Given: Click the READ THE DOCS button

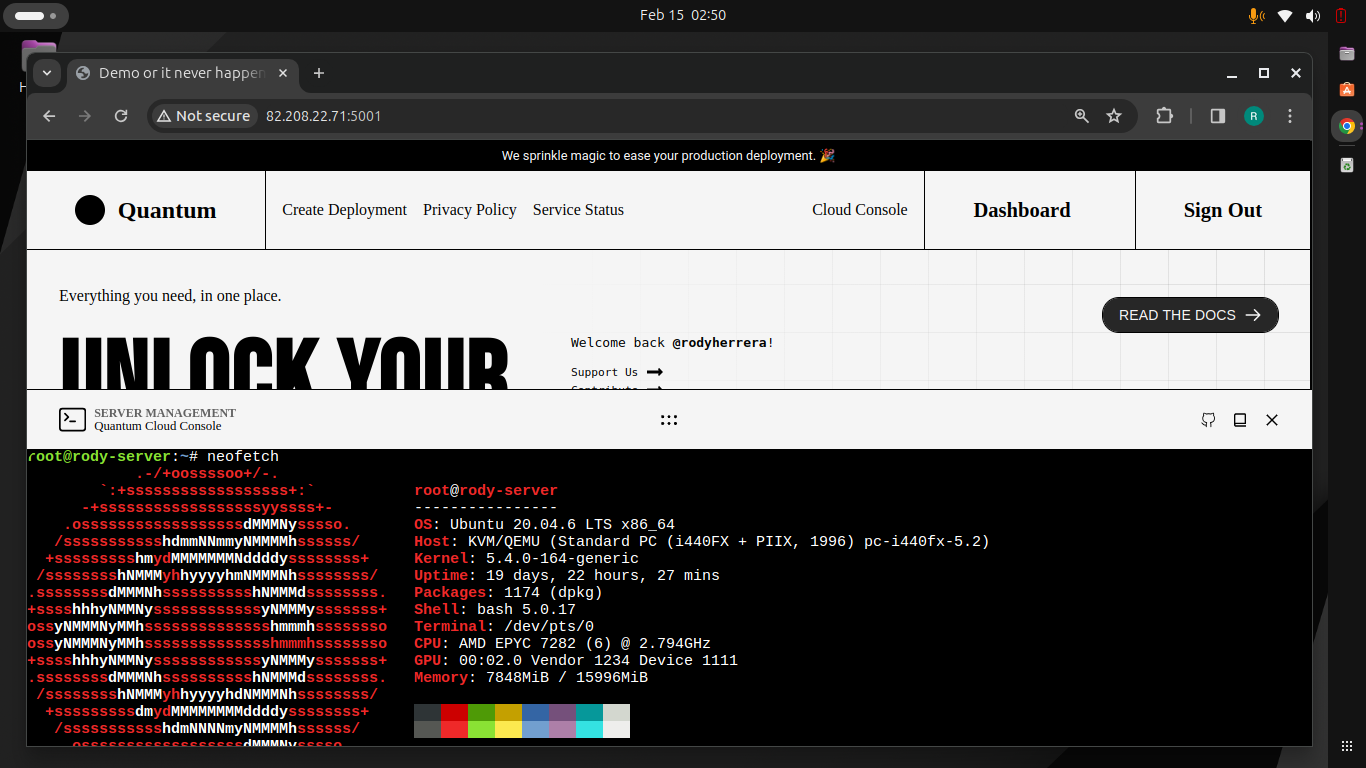Looking at the screenshot, I should coord(1190,315).
